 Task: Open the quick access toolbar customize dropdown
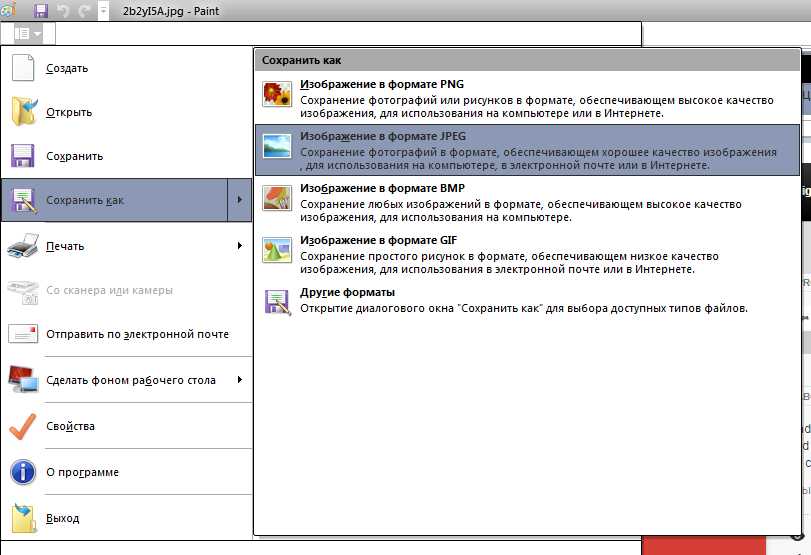[103, 10]
